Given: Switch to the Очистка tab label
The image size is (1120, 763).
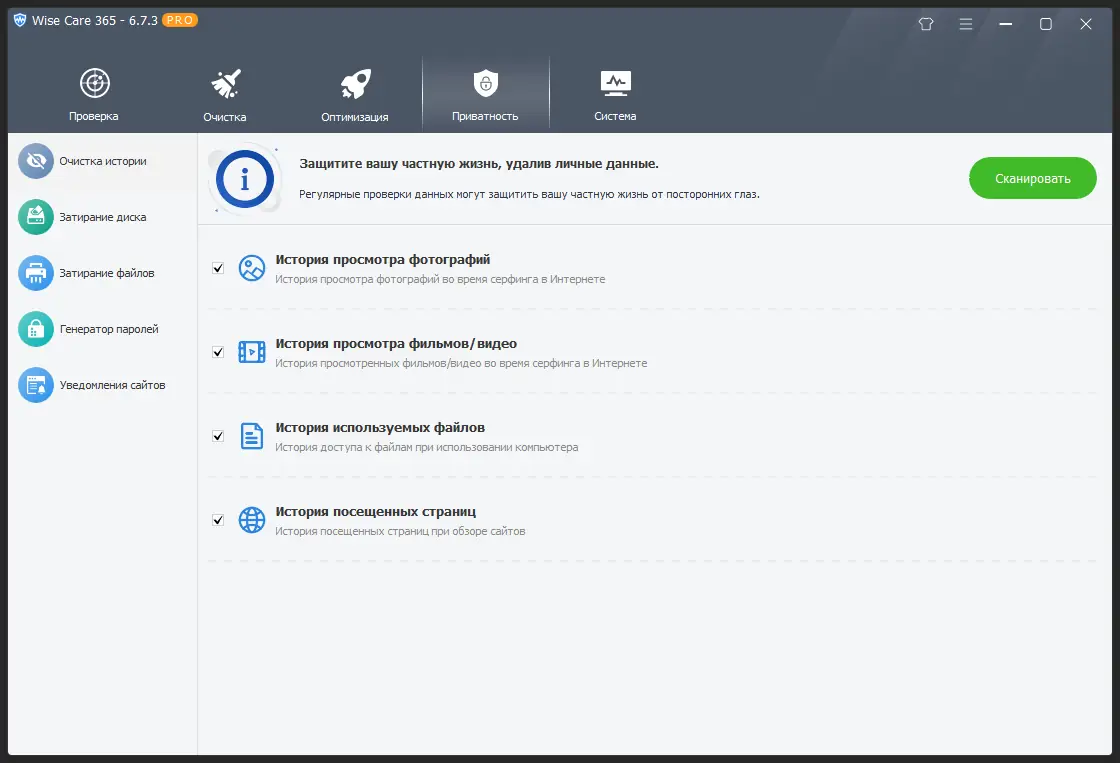Looking at the screenshot, I should (225, 116).
